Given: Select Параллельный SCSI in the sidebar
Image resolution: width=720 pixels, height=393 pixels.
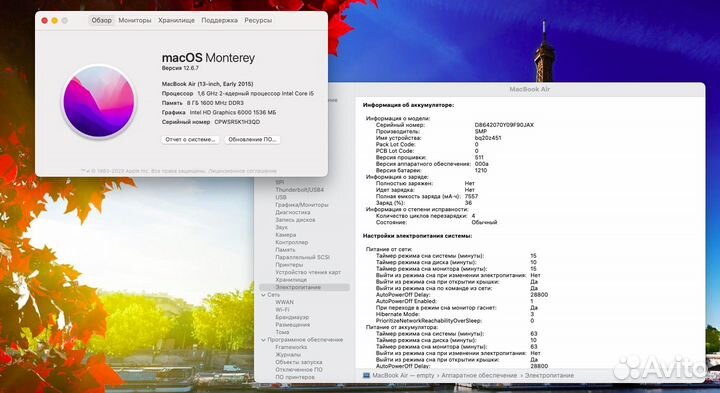Looking at the screenshot, I should [302, 257].
